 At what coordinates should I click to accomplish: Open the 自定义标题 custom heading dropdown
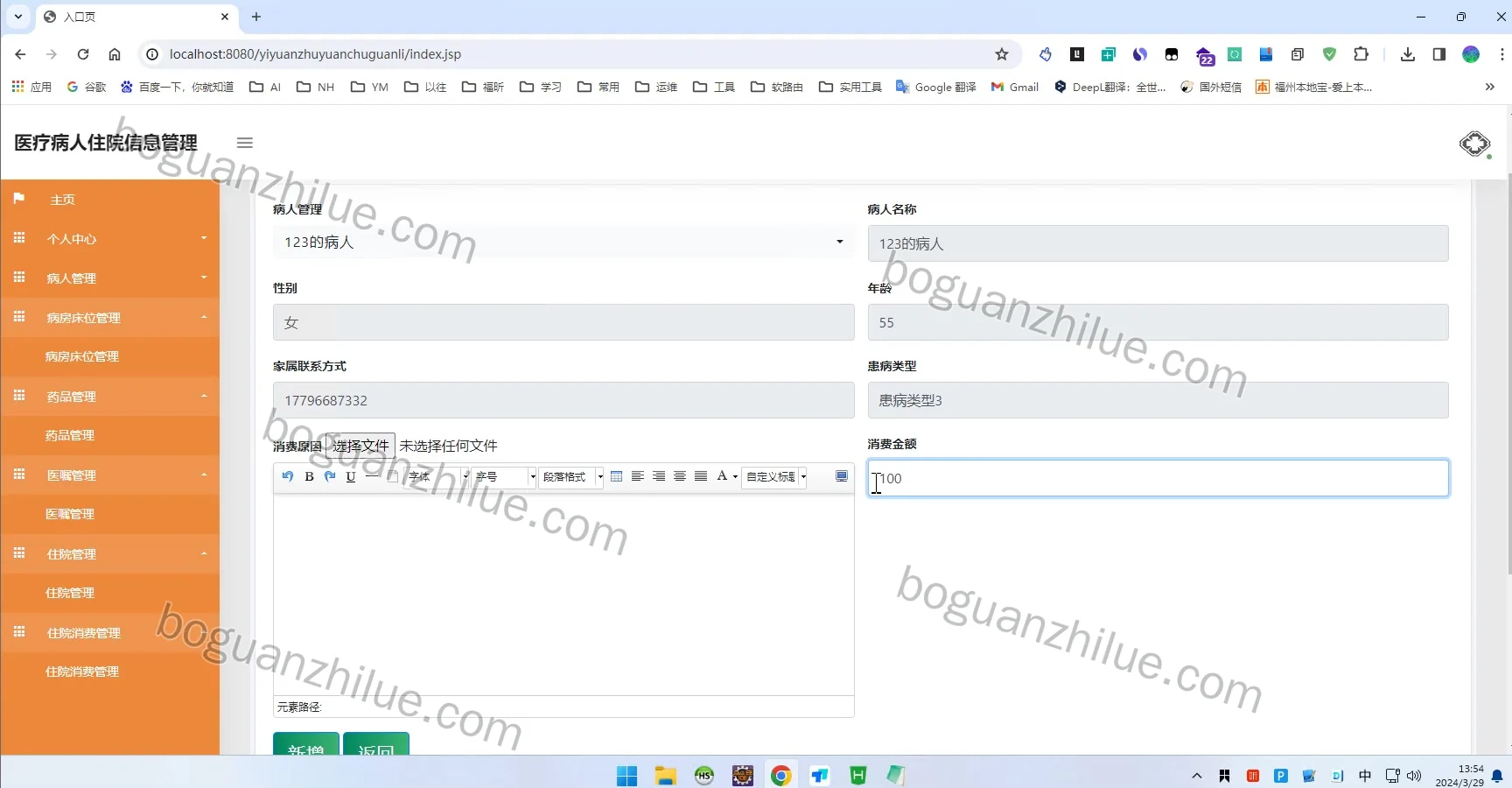774,476
